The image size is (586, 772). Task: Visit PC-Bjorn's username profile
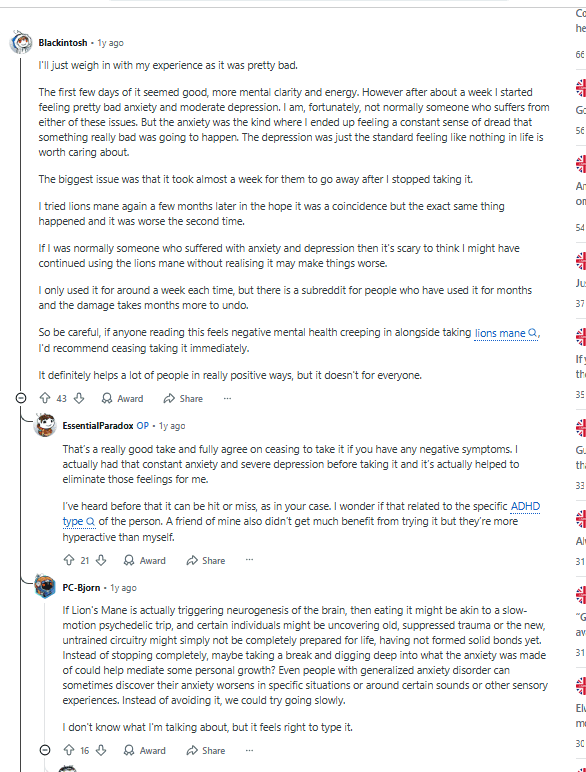click(x=81, y=587)
